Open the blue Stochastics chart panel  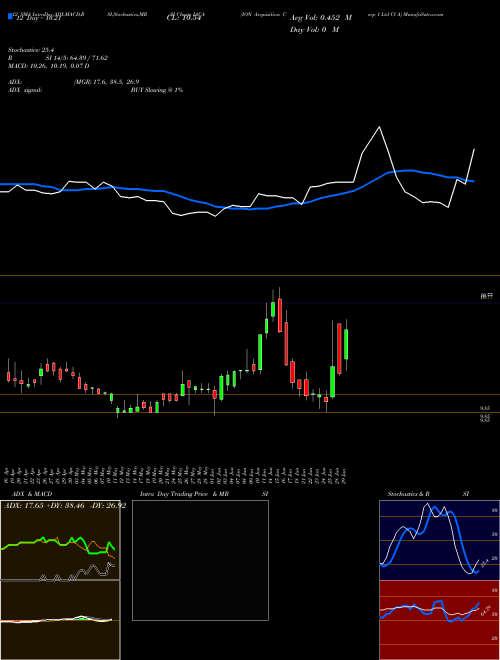pos(439,540)
